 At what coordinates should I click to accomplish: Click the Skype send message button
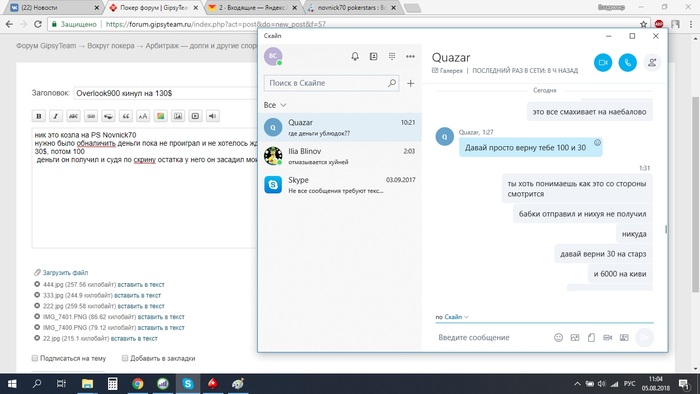[644, 338]
